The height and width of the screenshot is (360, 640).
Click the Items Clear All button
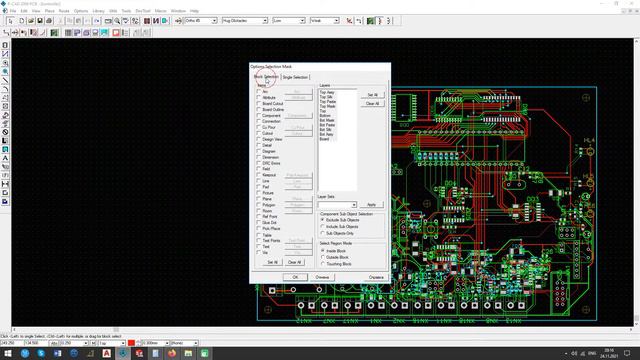point(294,262)
